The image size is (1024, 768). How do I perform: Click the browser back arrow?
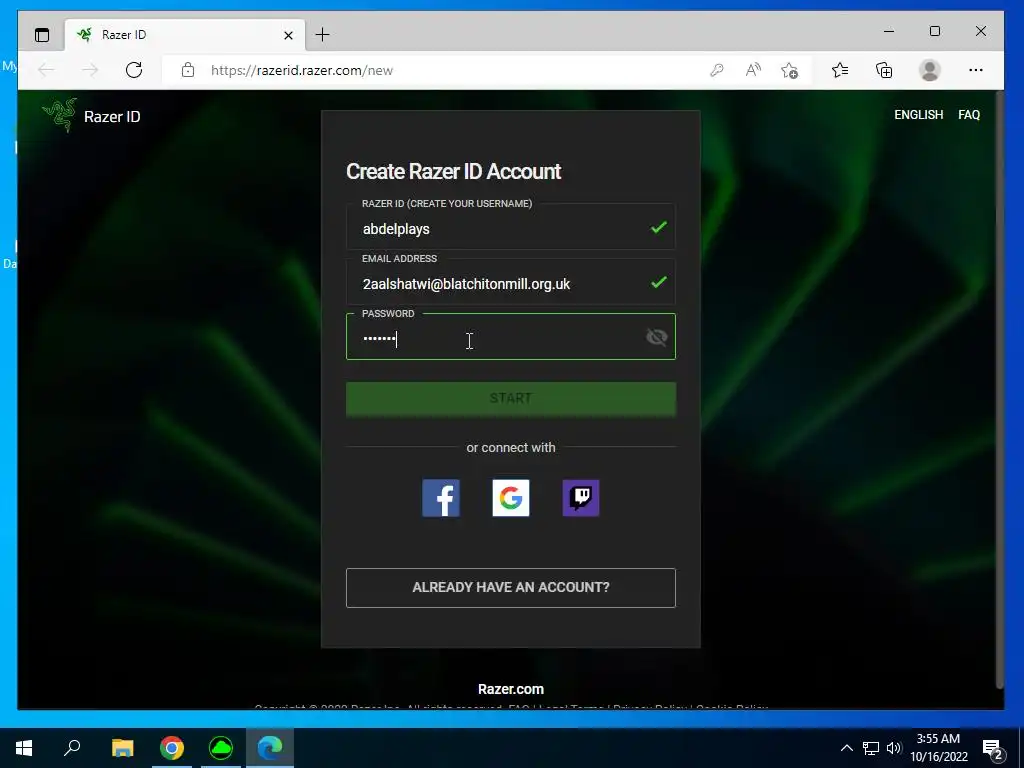[x=46, y=70]
